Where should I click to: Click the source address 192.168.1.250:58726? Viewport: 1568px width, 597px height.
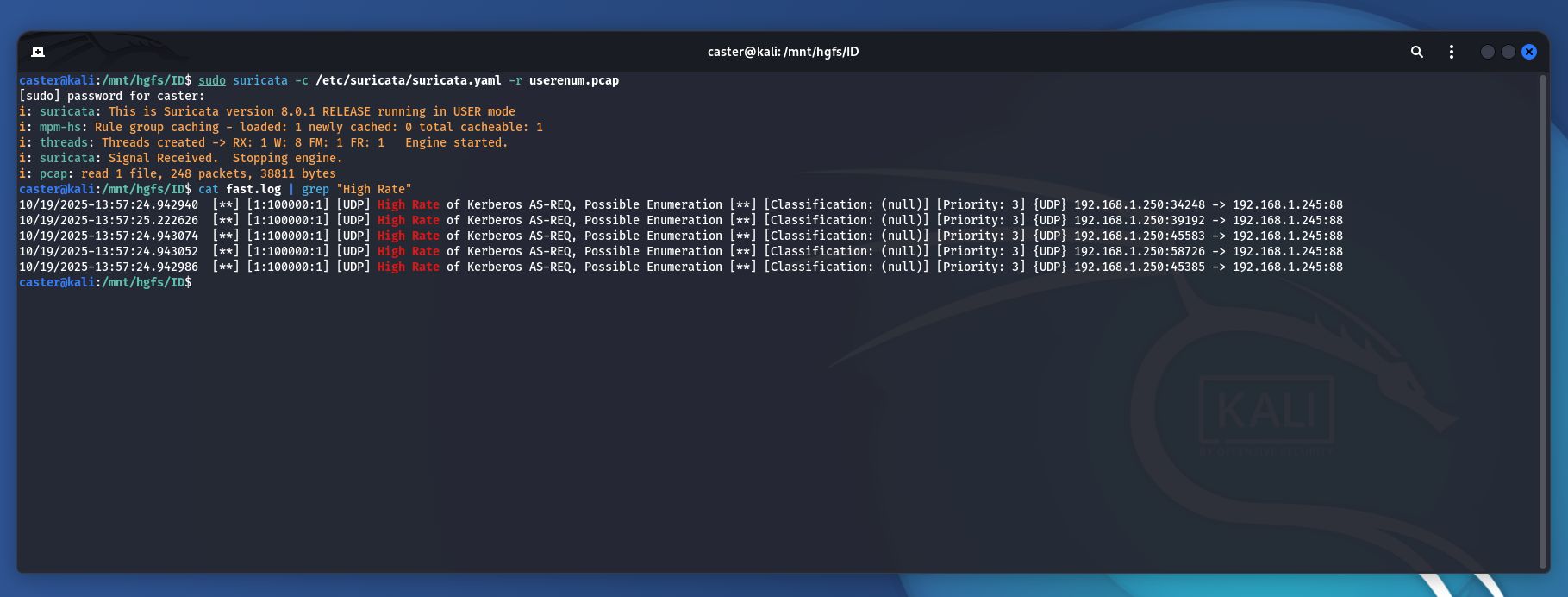pyautogui.click(x=1139, y=252)
